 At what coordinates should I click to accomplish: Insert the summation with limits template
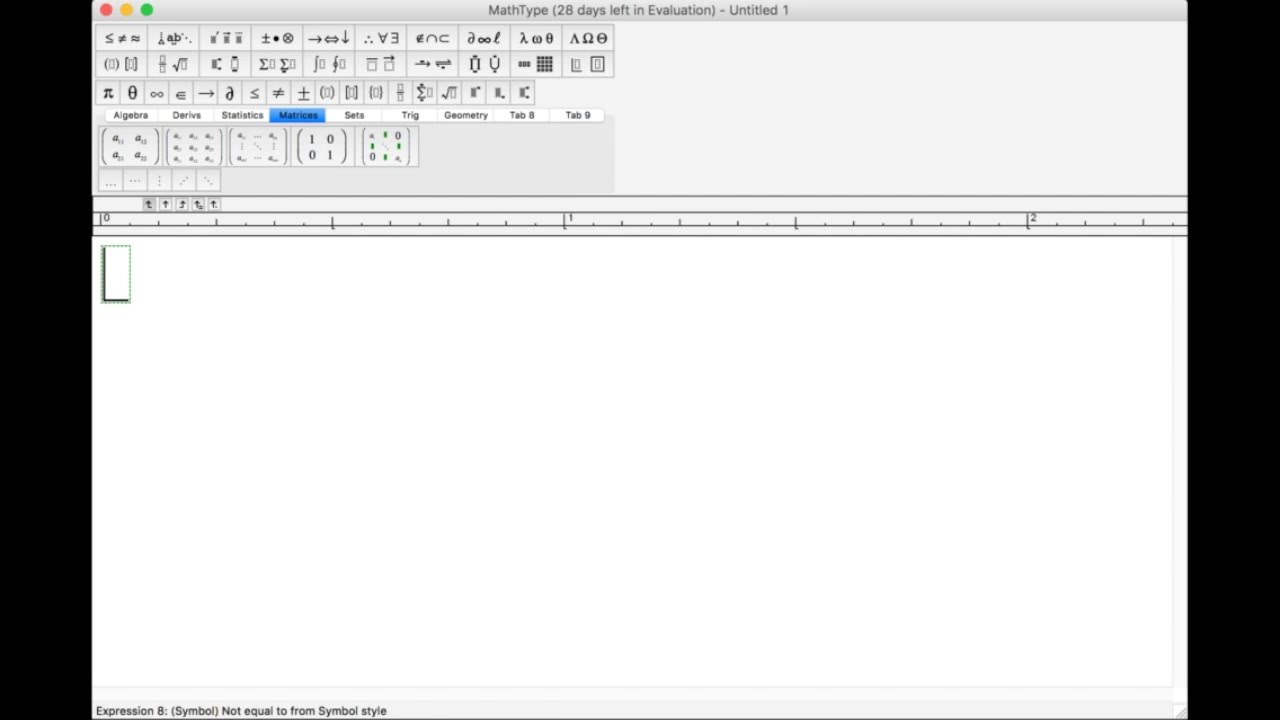coord(425,93)
